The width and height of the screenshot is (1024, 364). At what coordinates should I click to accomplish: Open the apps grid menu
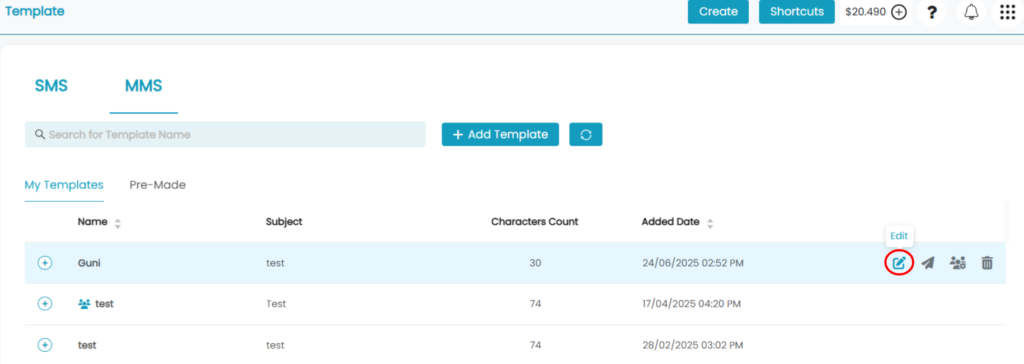click(x=1008, y=12)
